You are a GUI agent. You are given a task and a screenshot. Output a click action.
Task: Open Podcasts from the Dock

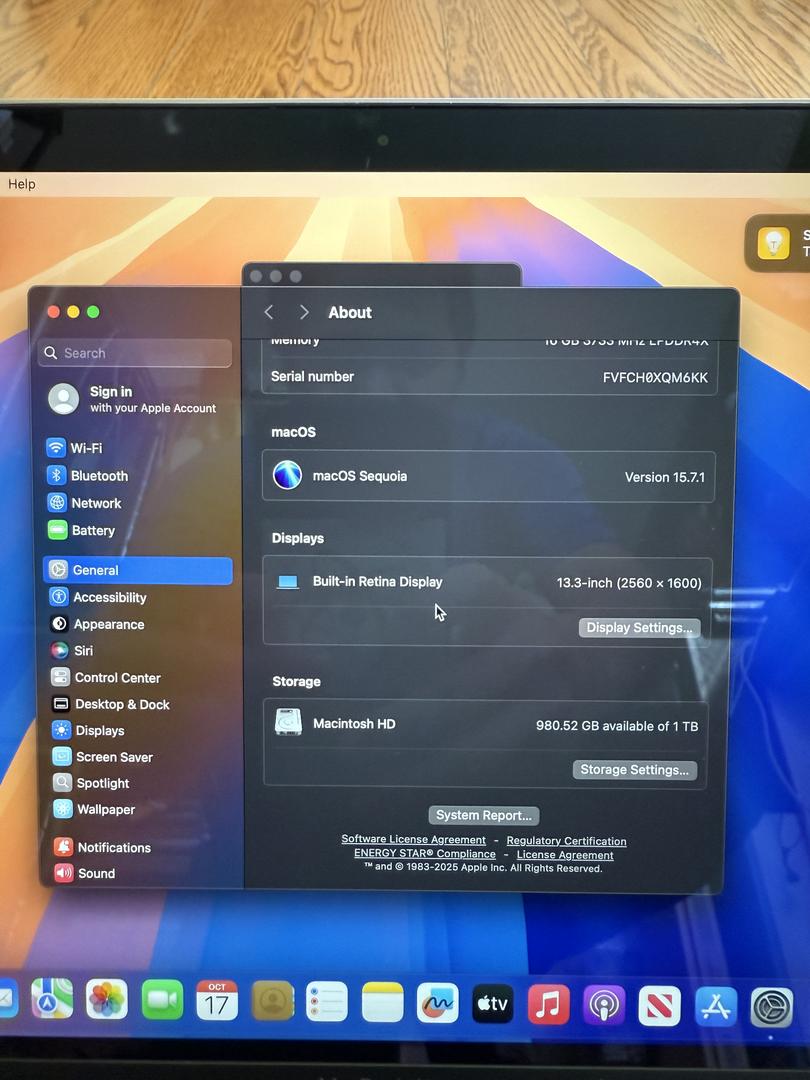coord(604,1005)
